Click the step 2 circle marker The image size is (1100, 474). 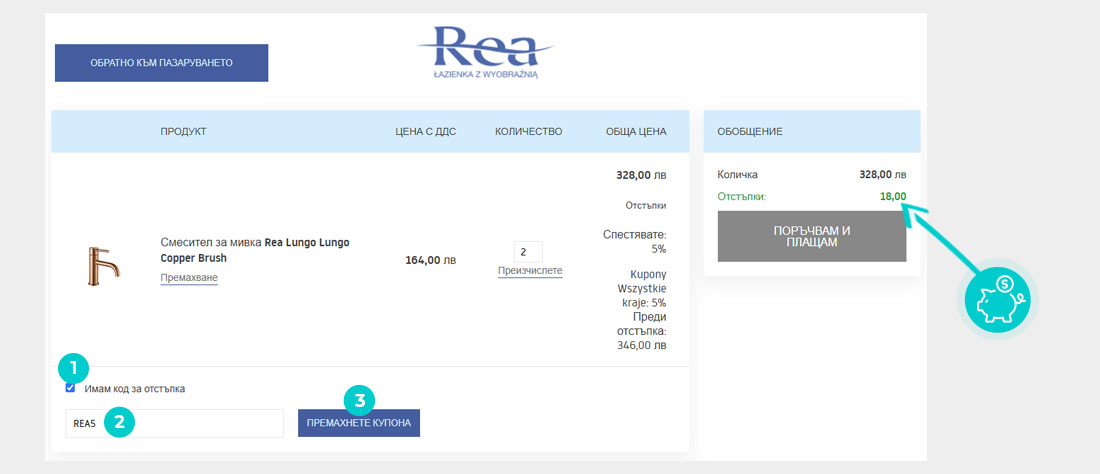pos(119,422)
